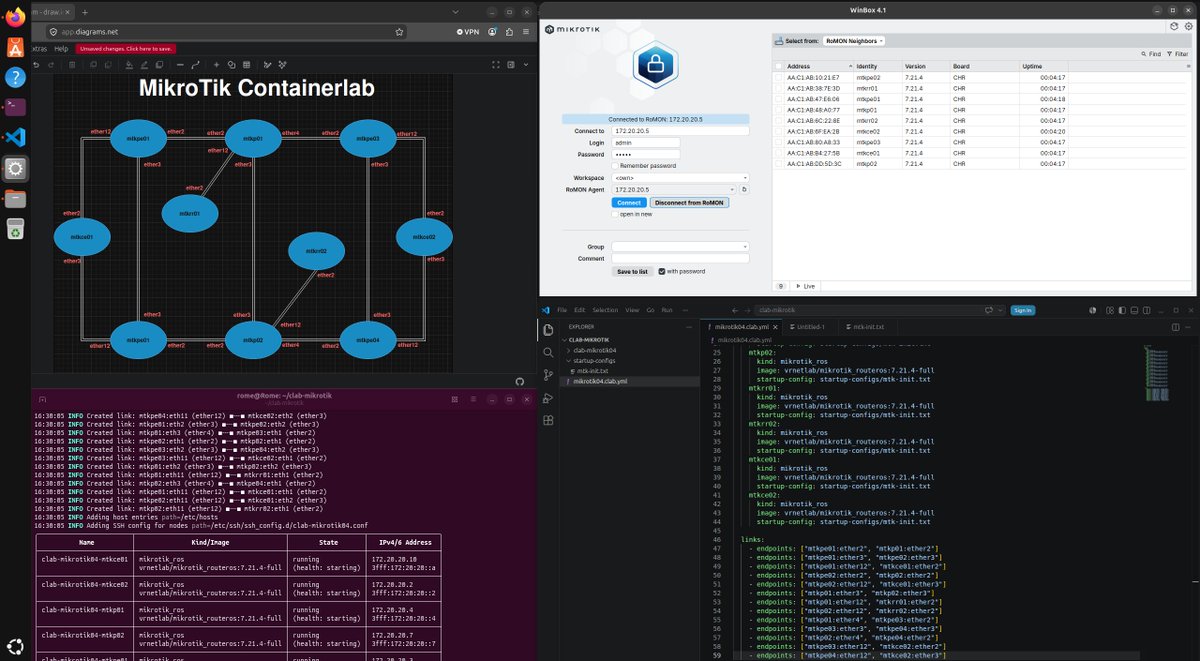Tick the checkbox for AA:C1:AB:10:21:E7 row
Viewport: 1200px width, 661px height.
click(x=779, y=77)
